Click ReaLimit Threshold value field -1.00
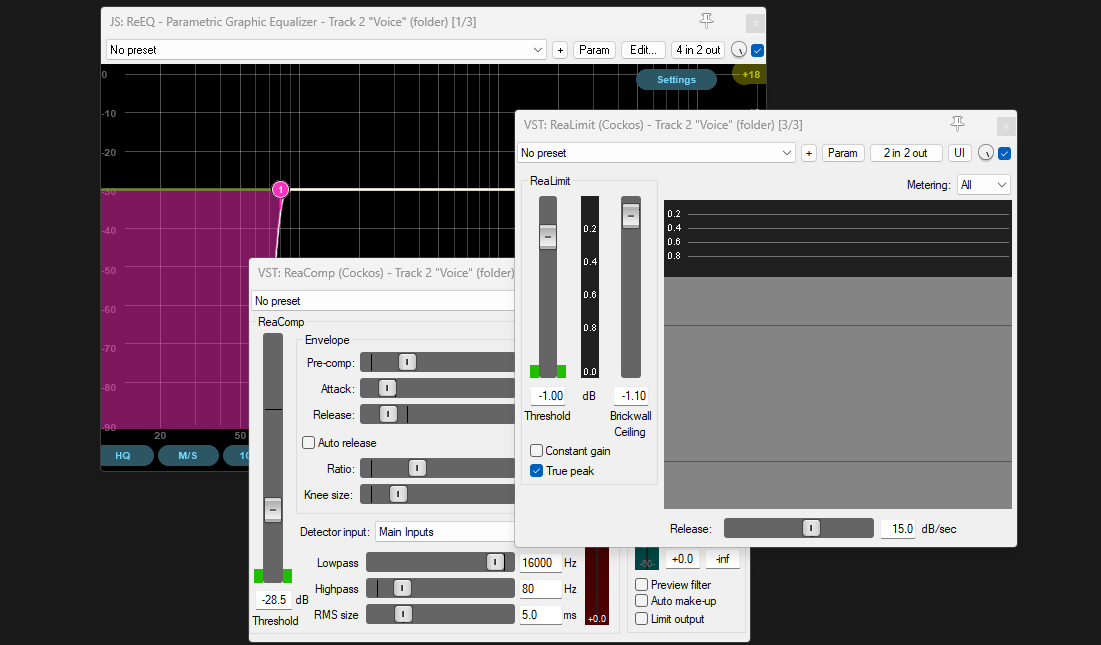The image size is (1101, 645). pyautogui.click(x=550, y=396)
